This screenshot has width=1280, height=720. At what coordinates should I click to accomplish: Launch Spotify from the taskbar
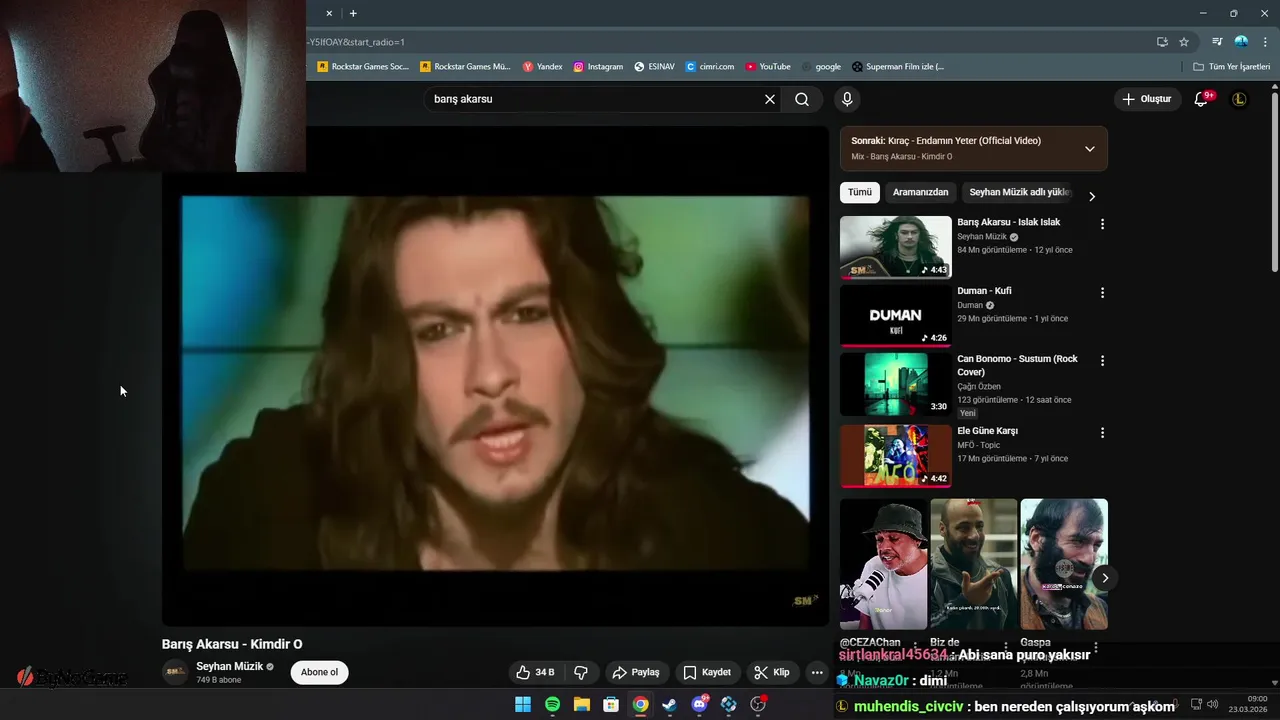pos(552,704)
